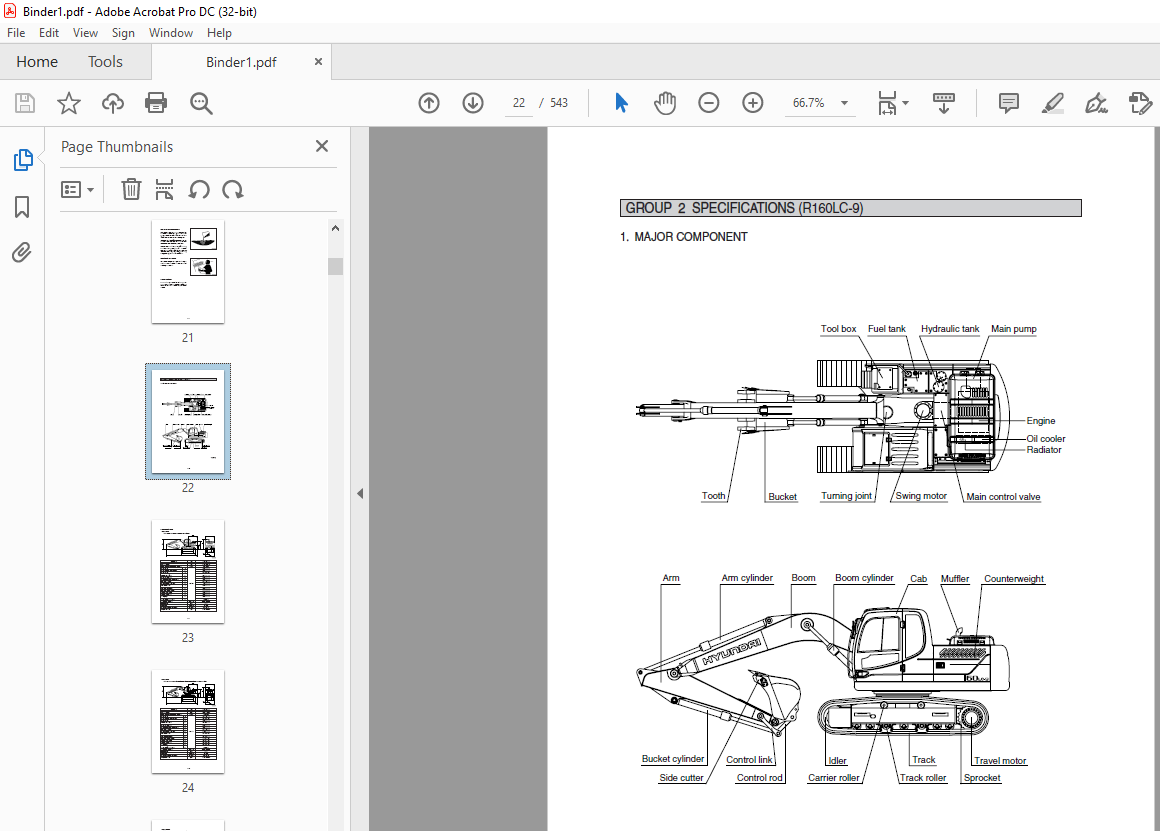Show the Page Thumbnails panel icon

[23, 159]
